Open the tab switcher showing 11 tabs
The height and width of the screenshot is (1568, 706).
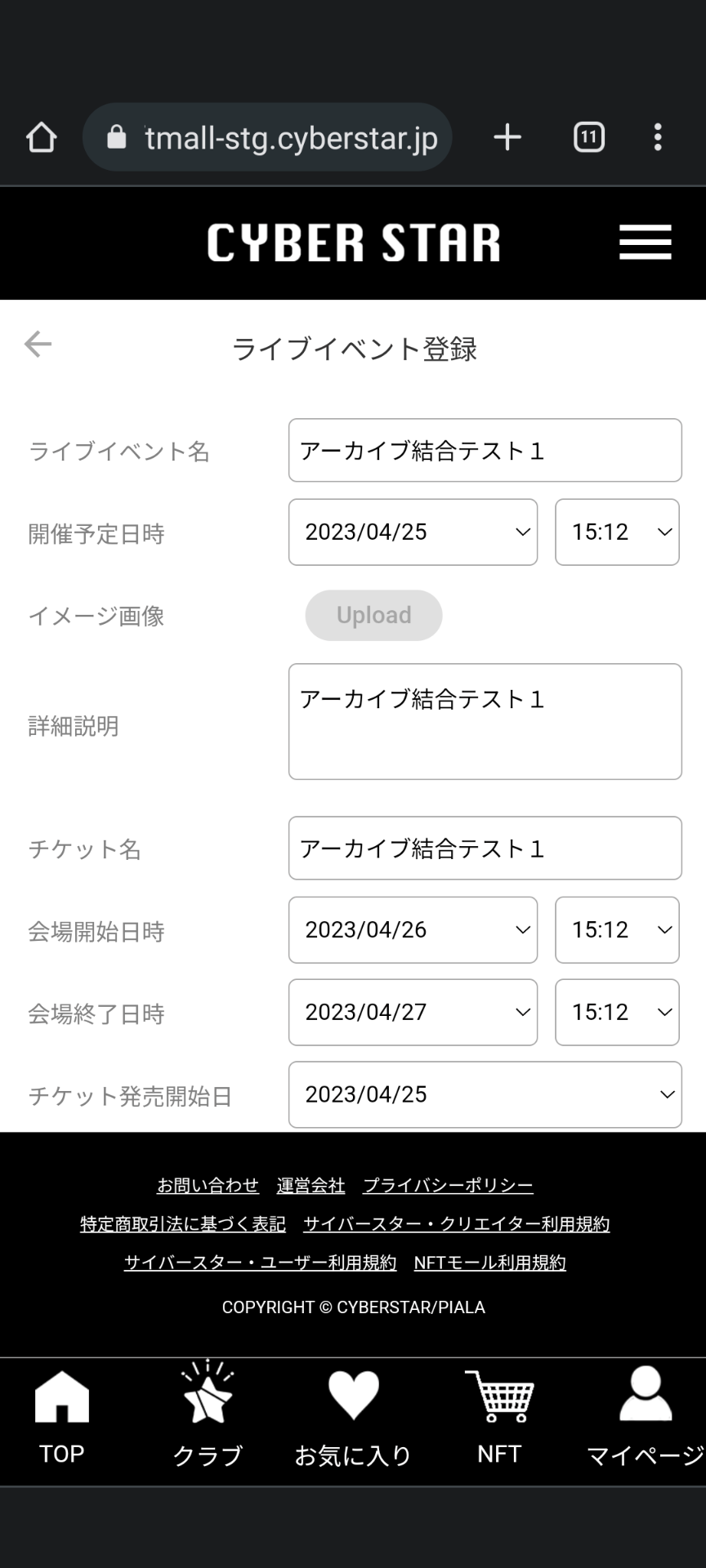(x=588, y=137)
